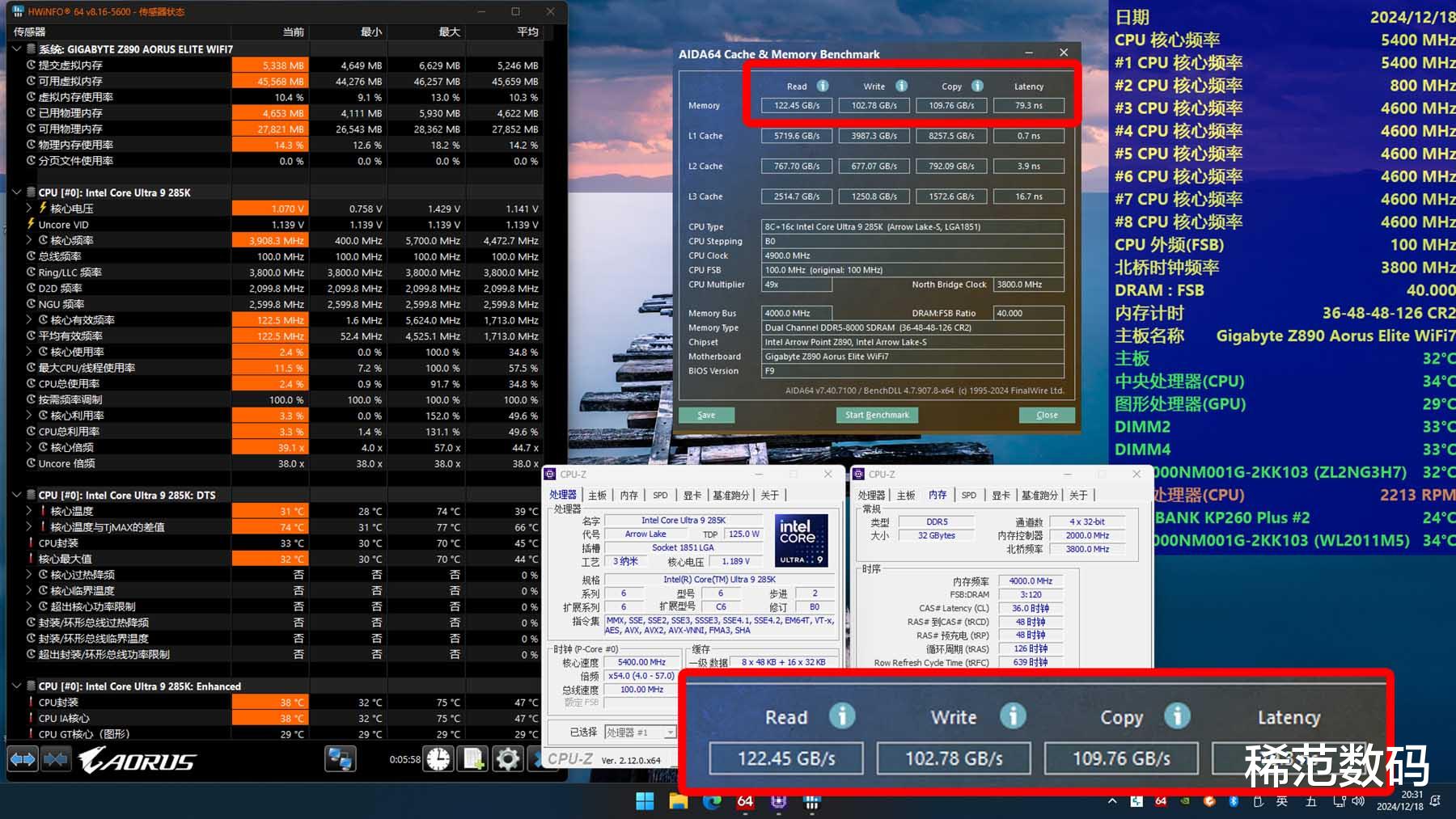This screenshot has width=1456, height=819.
Task: Open Microsoft Edge from the taskbar
Action: (x=712, y=801)
